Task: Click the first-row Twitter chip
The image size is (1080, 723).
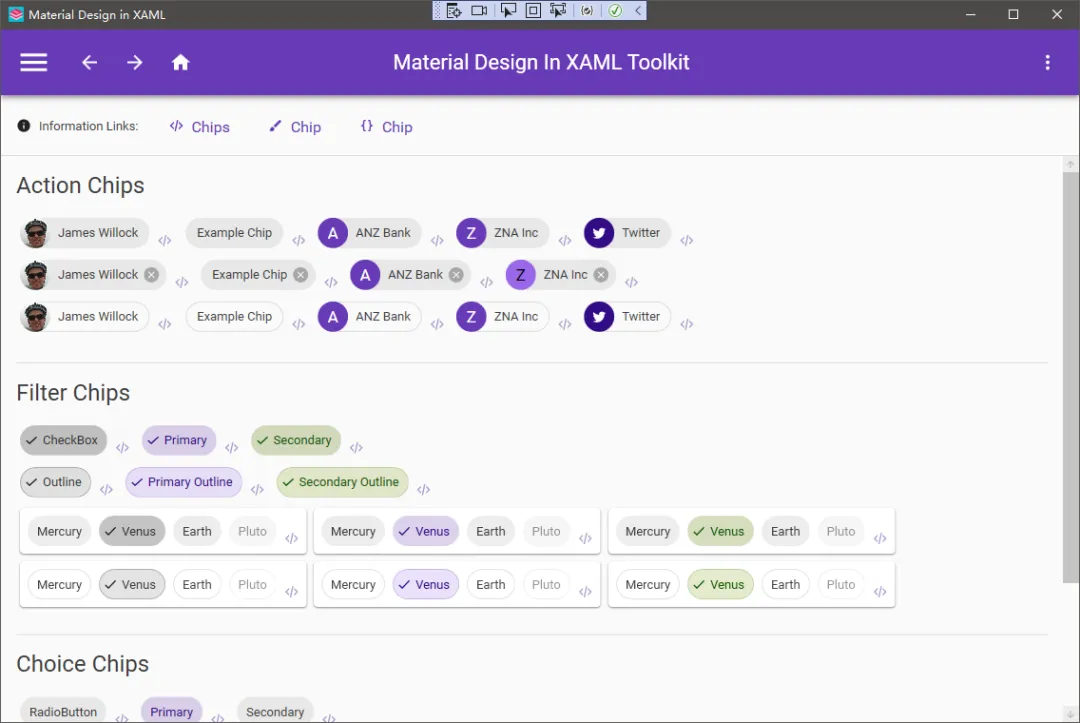Action: point(627,233)
